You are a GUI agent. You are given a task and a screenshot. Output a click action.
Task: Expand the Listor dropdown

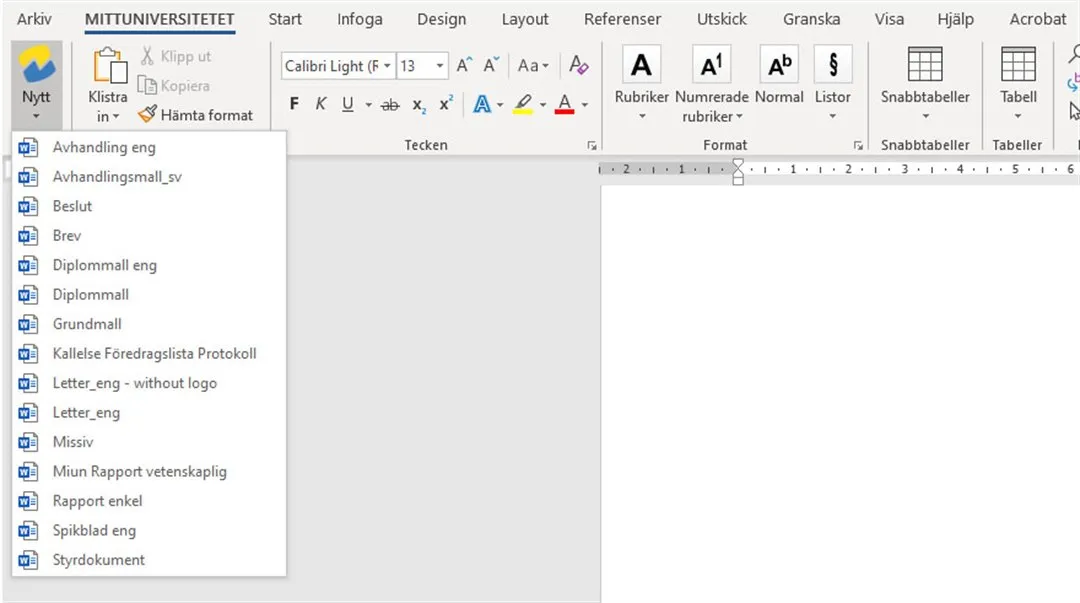[832, 116]
